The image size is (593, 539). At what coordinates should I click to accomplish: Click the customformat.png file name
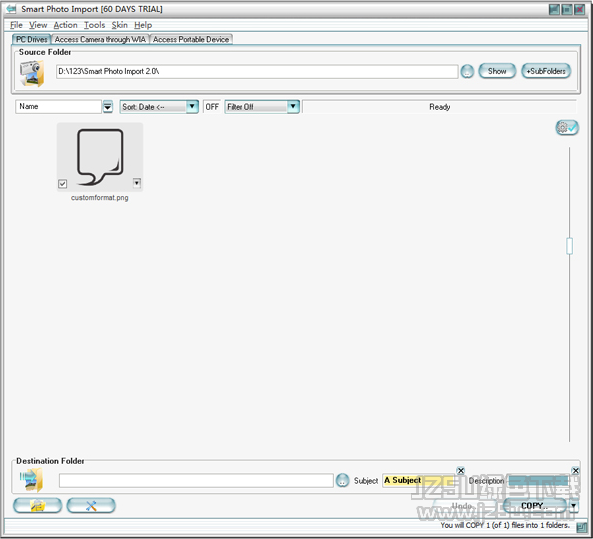pos(100,198)
